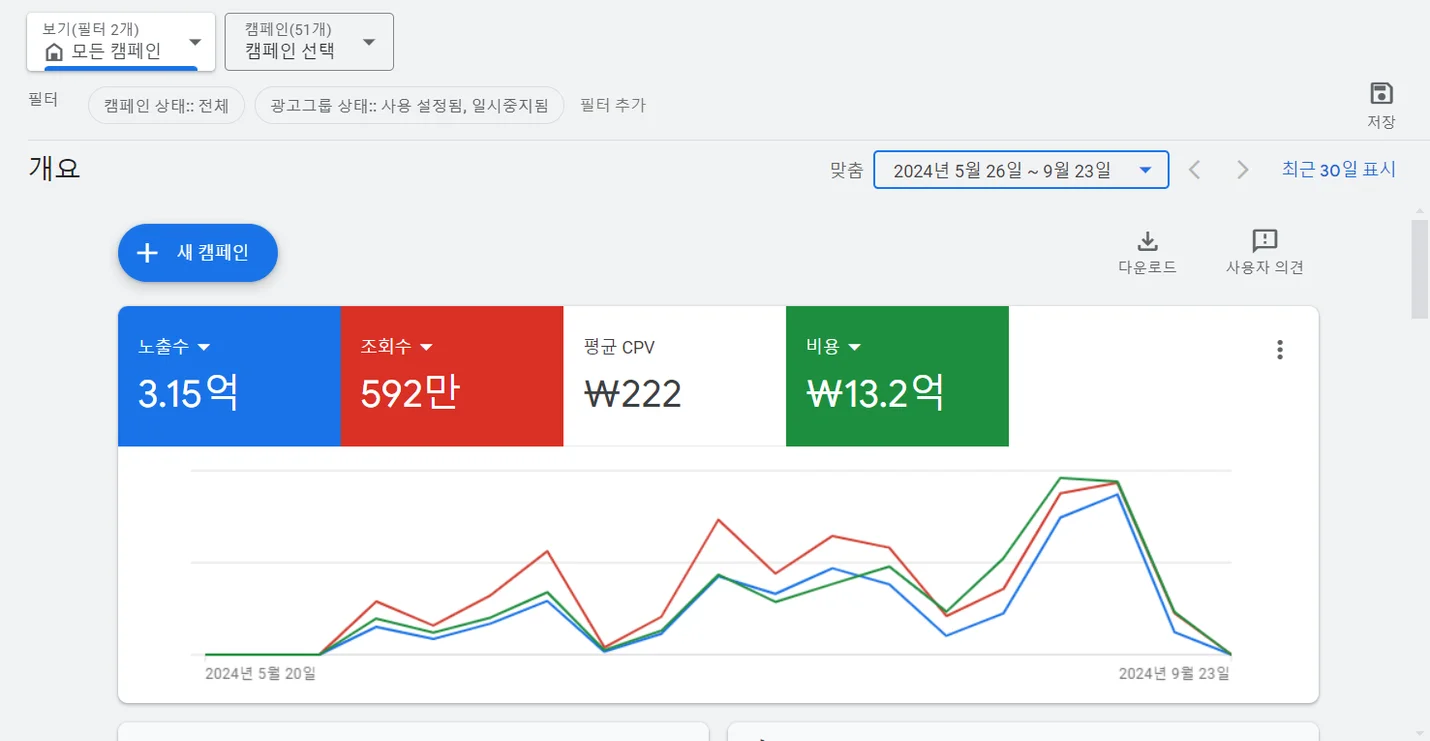Click the plus icon on new campaign button

147,253
